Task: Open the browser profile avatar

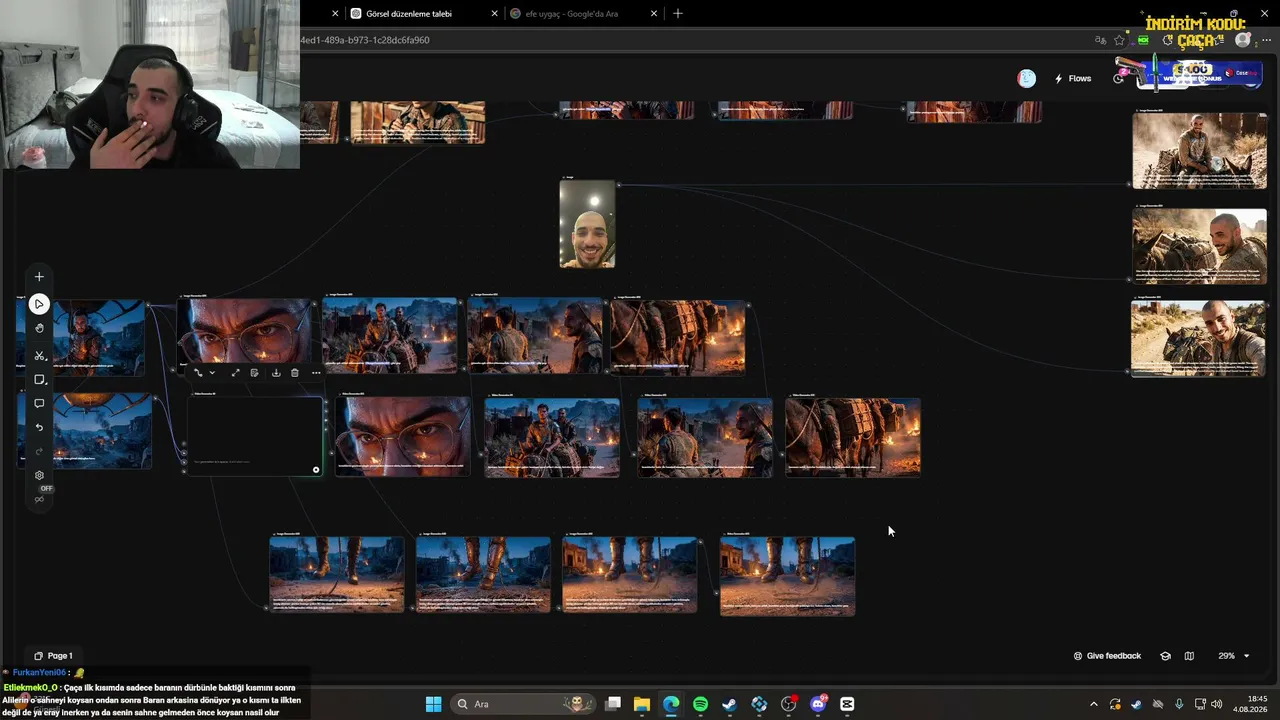Action: coord(1243,40)
